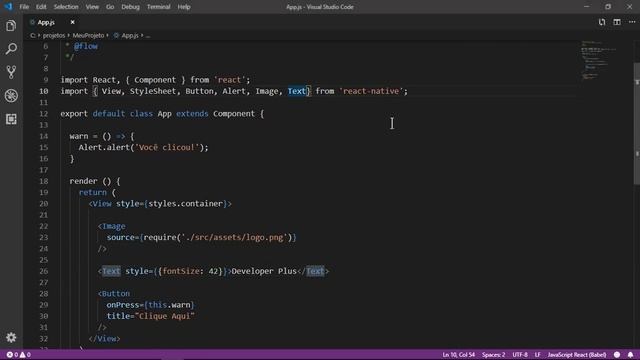Click the closing View tag on line 32

[x=104, y=338]
